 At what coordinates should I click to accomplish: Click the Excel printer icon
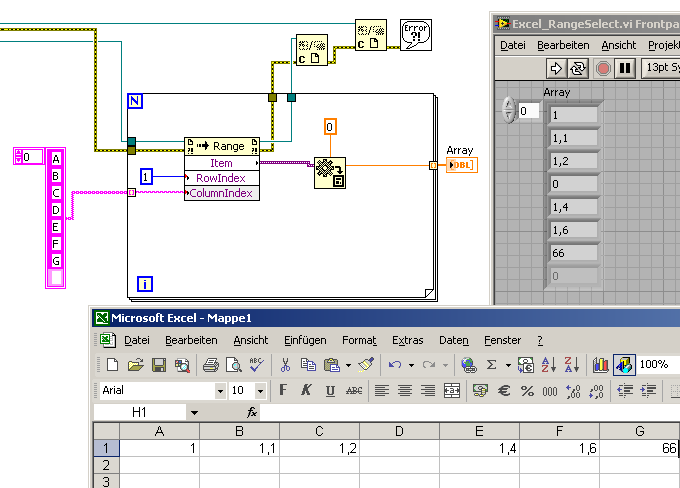(x=211, y=365)
